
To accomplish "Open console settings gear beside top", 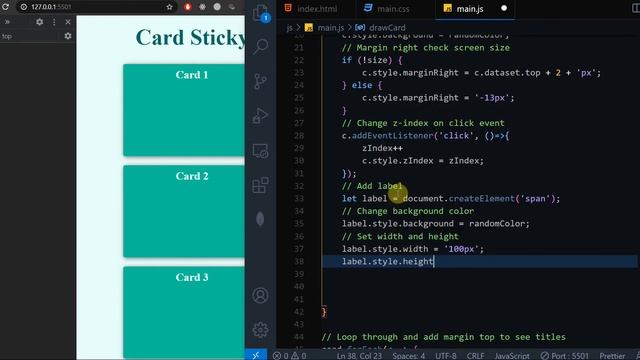I will click(68, 36).
